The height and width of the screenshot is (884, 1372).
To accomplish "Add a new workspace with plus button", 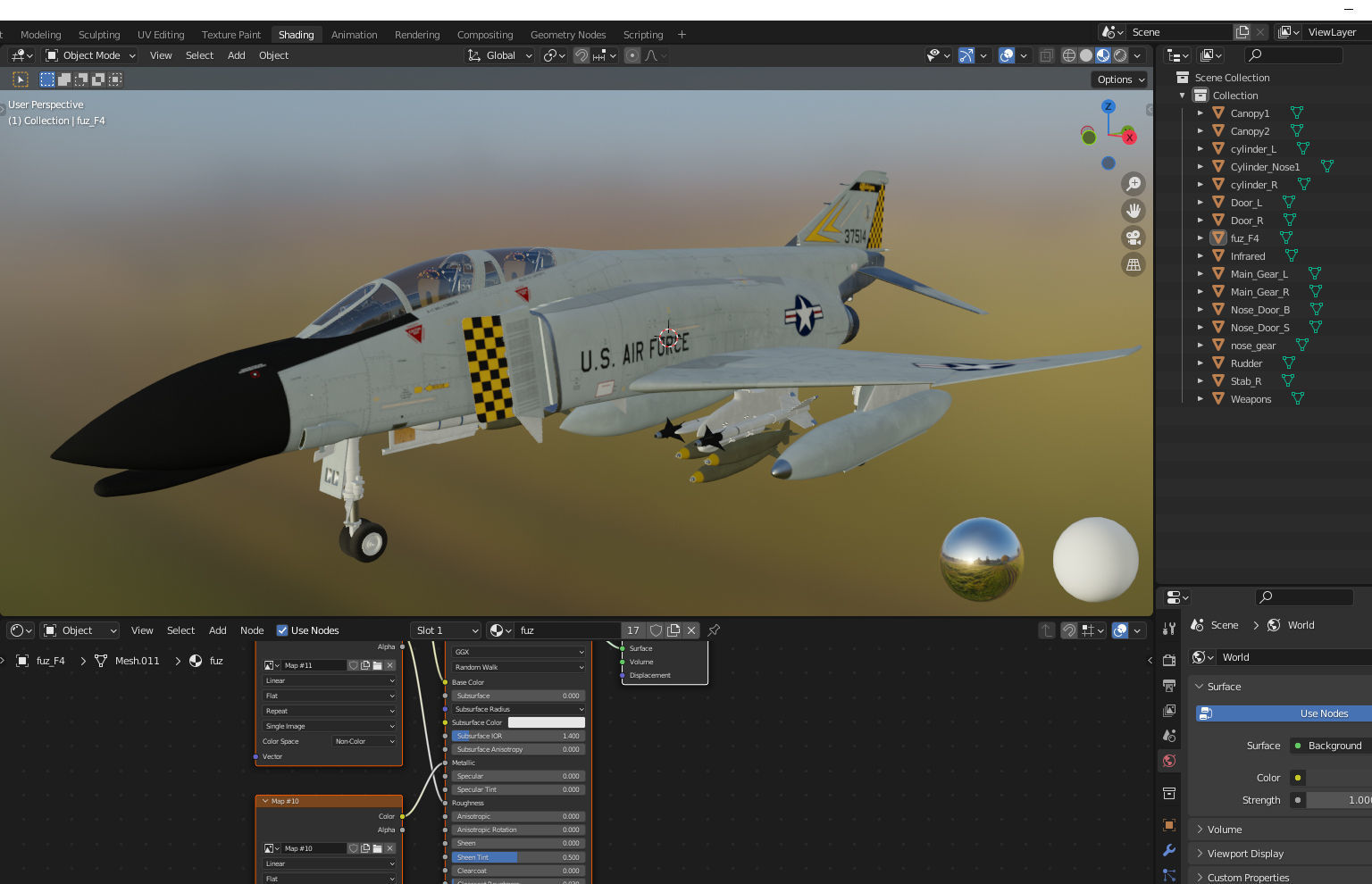I will click(x=682, y=35).
